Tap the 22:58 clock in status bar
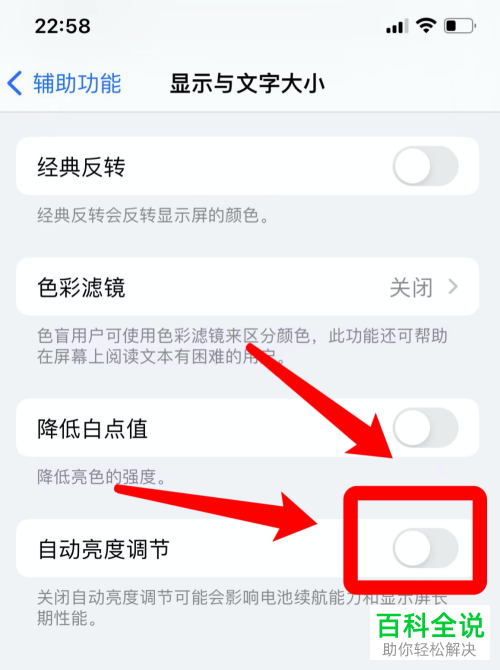 point(62,26)
